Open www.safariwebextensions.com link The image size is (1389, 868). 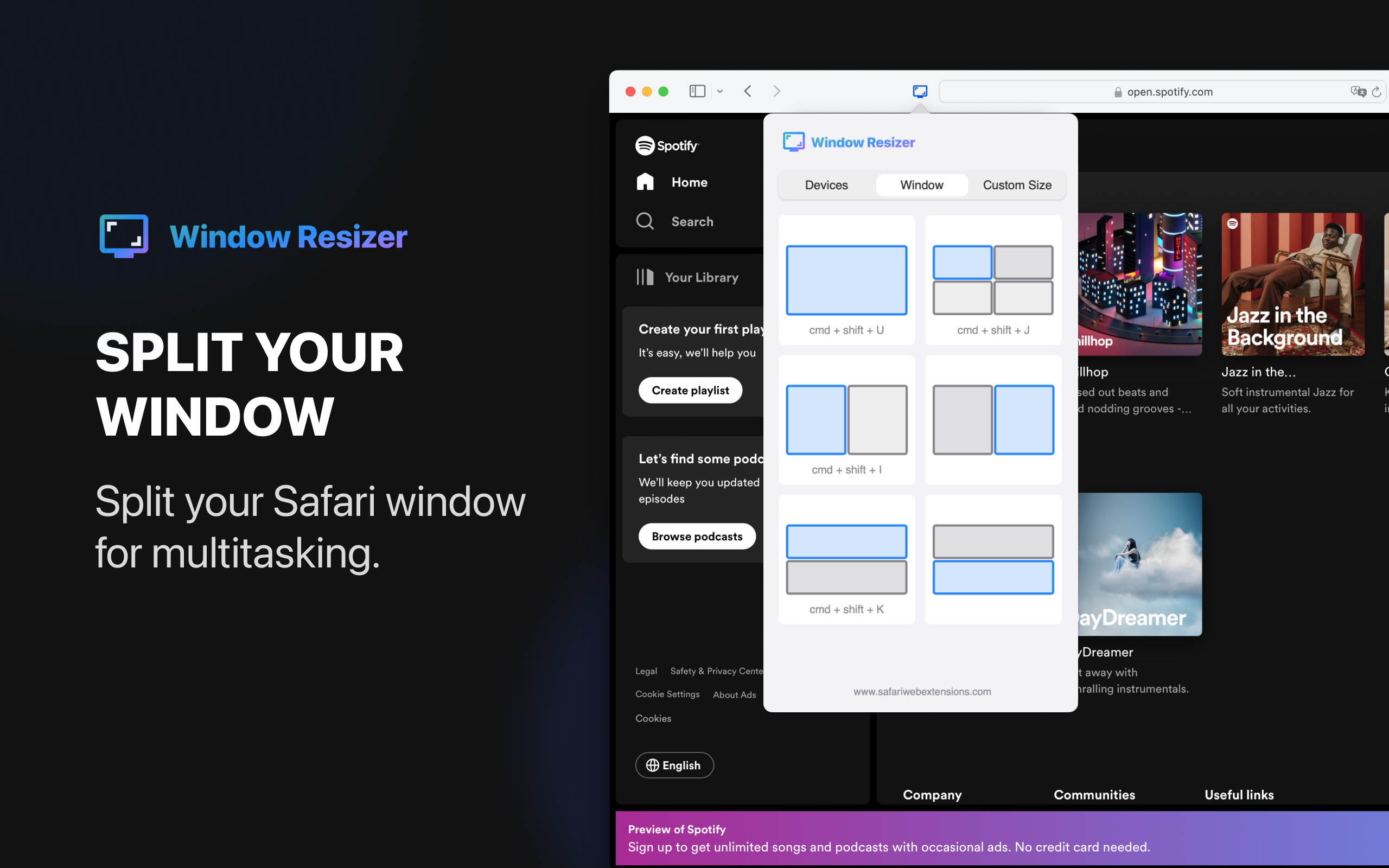[922, 692]
